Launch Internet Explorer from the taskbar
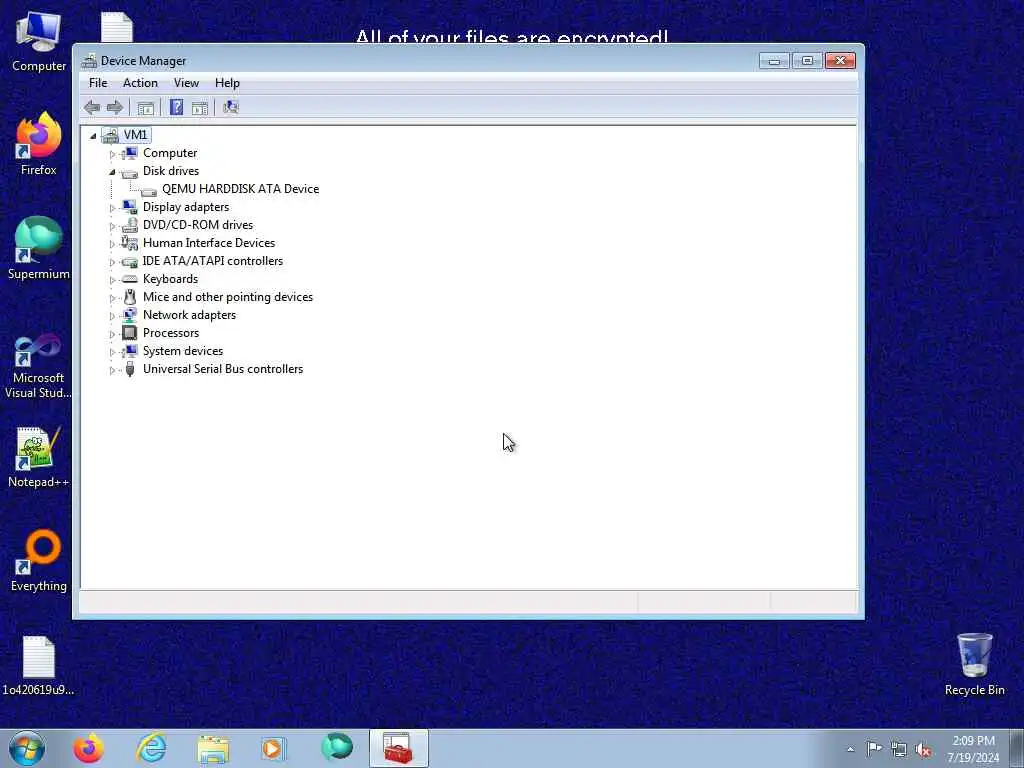Screen dimensions: 1024x768 click(x=151, y=748)
